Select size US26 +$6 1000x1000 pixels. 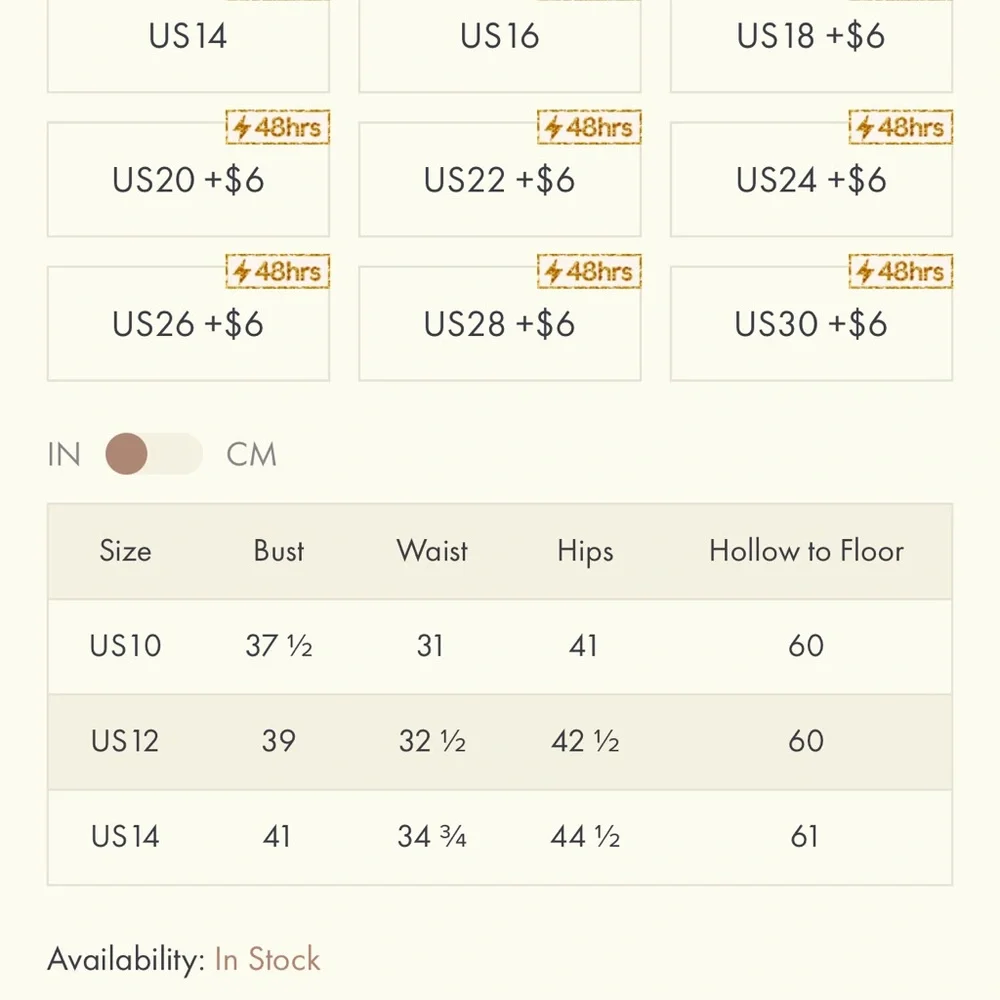(188, 324)
